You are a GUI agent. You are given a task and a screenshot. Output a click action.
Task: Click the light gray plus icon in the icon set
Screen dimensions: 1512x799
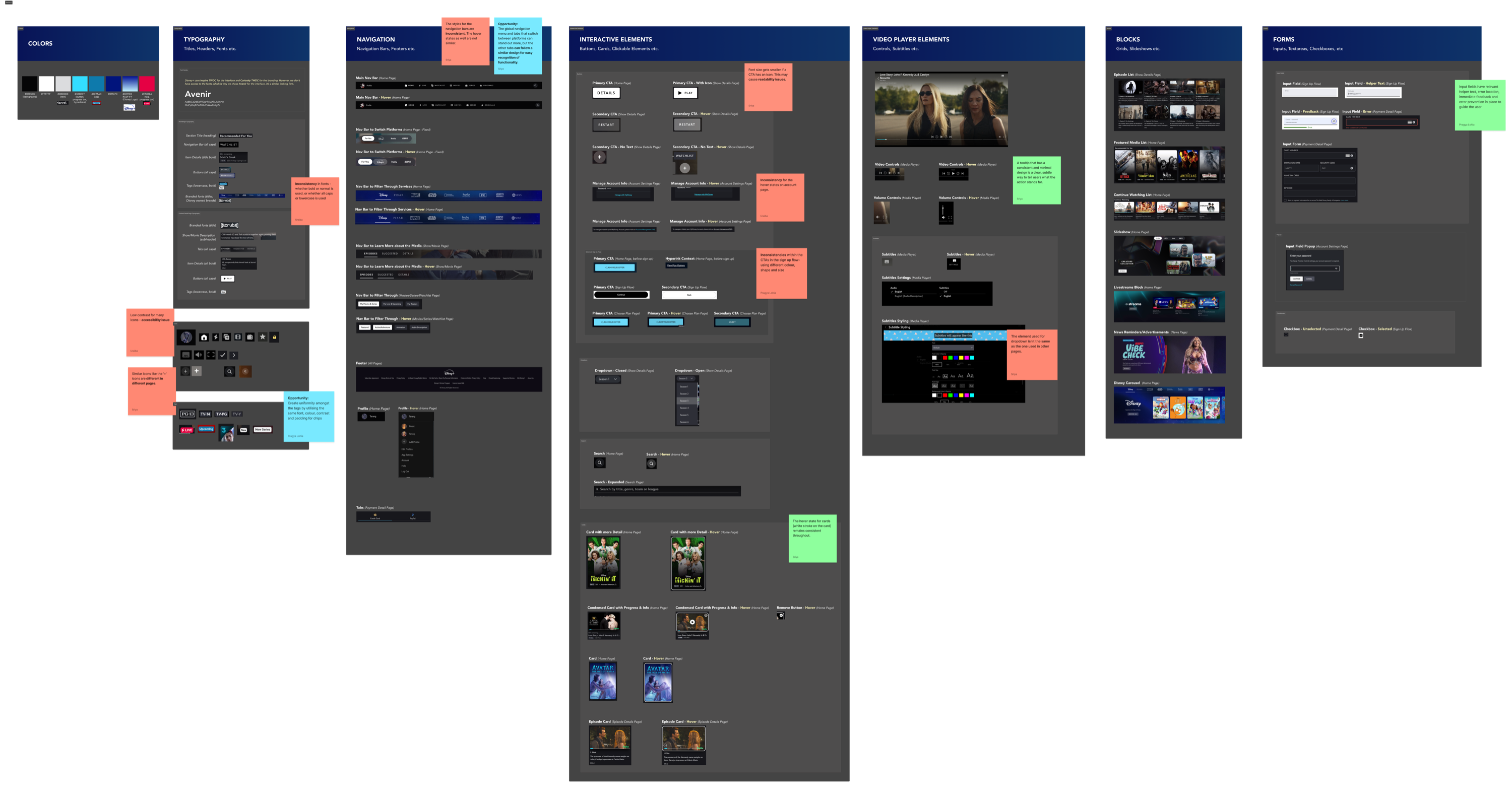coord(197,371)
